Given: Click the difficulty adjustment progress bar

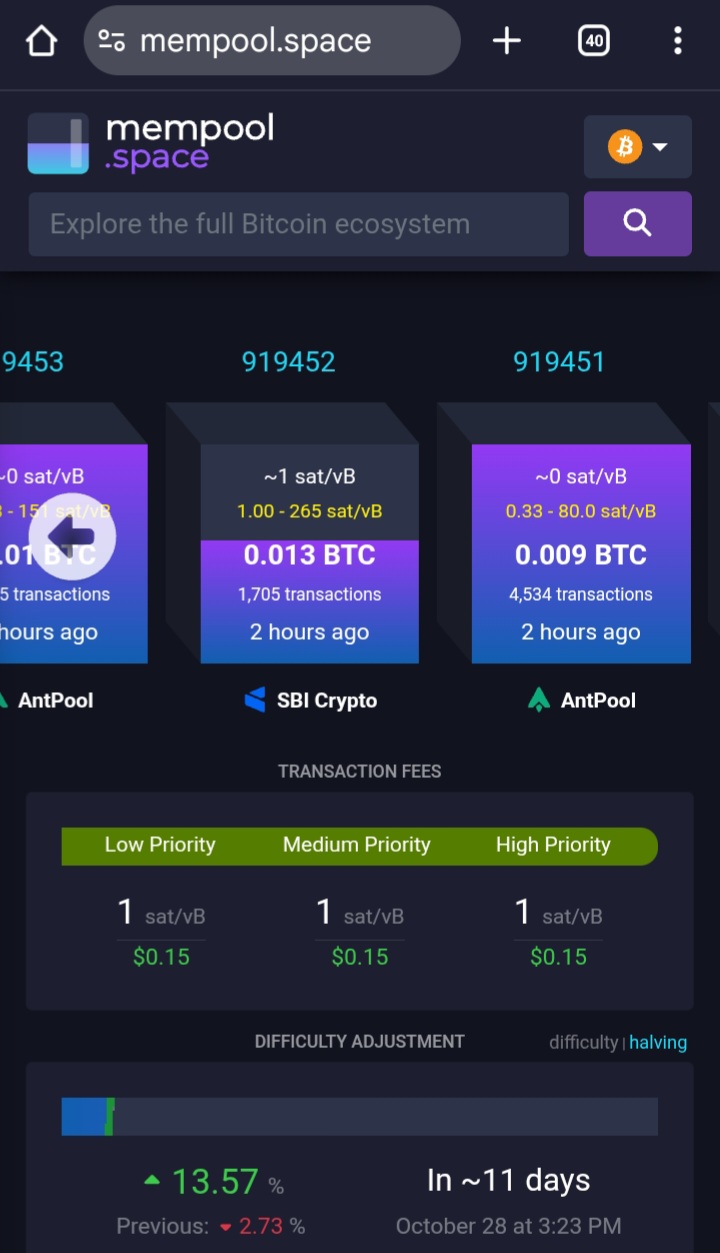Looking at the screenshot, I should coord(359,1116).
